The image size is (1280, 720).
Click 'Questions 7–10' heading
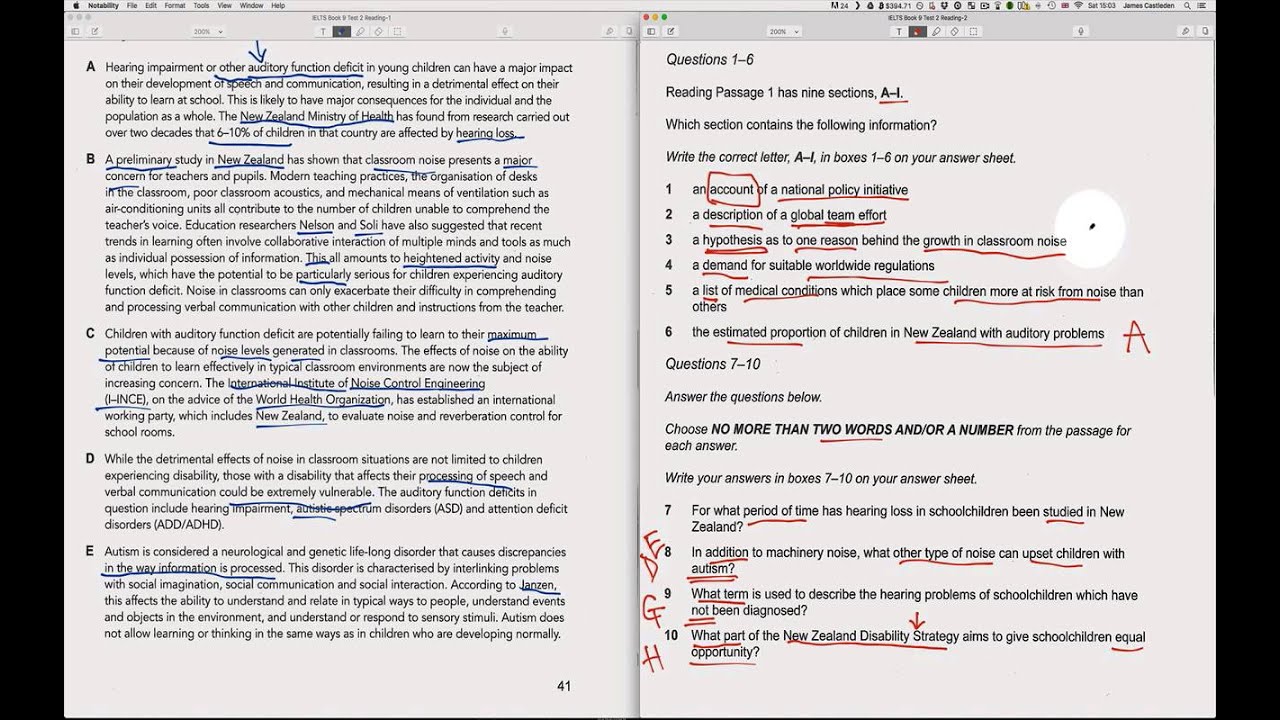[x=714, y=364]
